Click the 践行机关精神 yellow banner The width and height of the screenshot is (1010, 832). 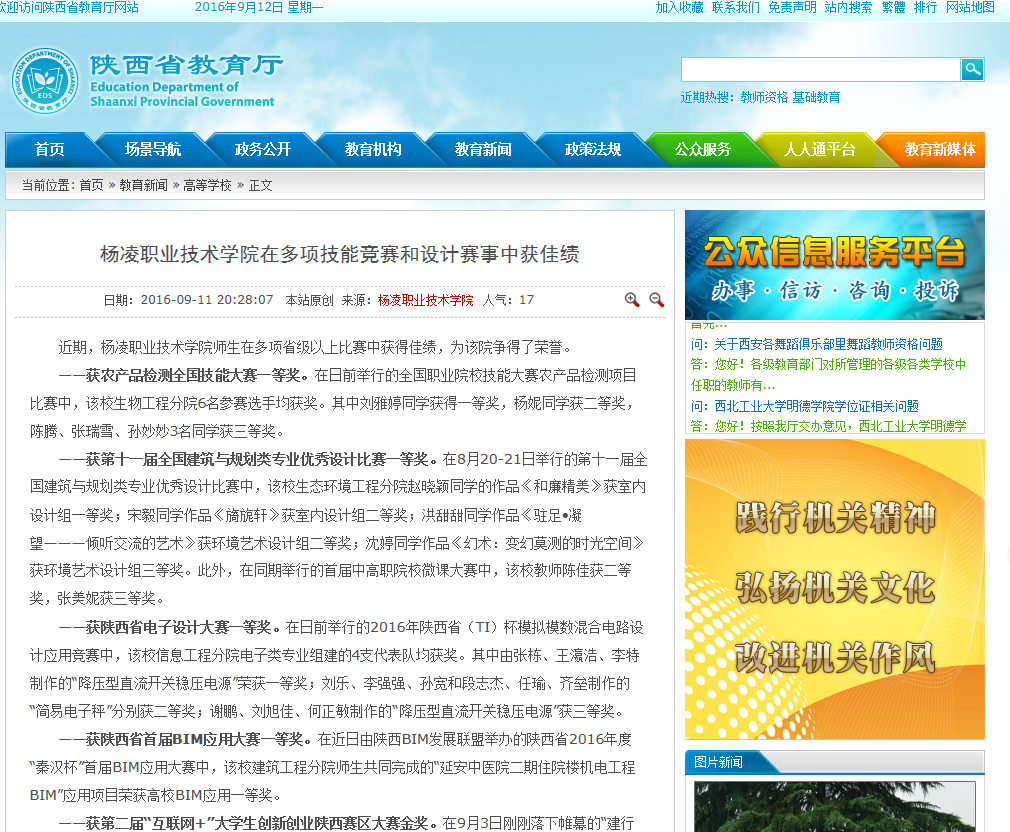click(x=834, y=588)
